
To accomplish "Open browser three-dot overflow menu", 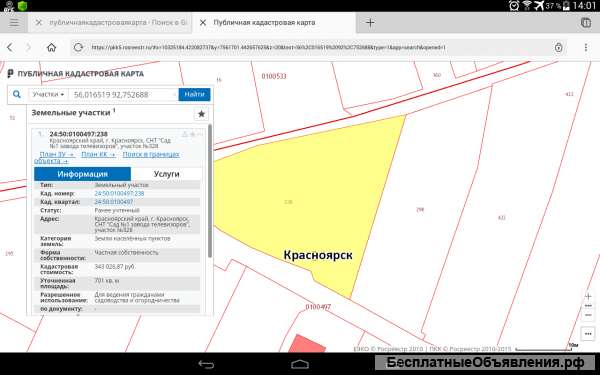I will tap(585, 47).
